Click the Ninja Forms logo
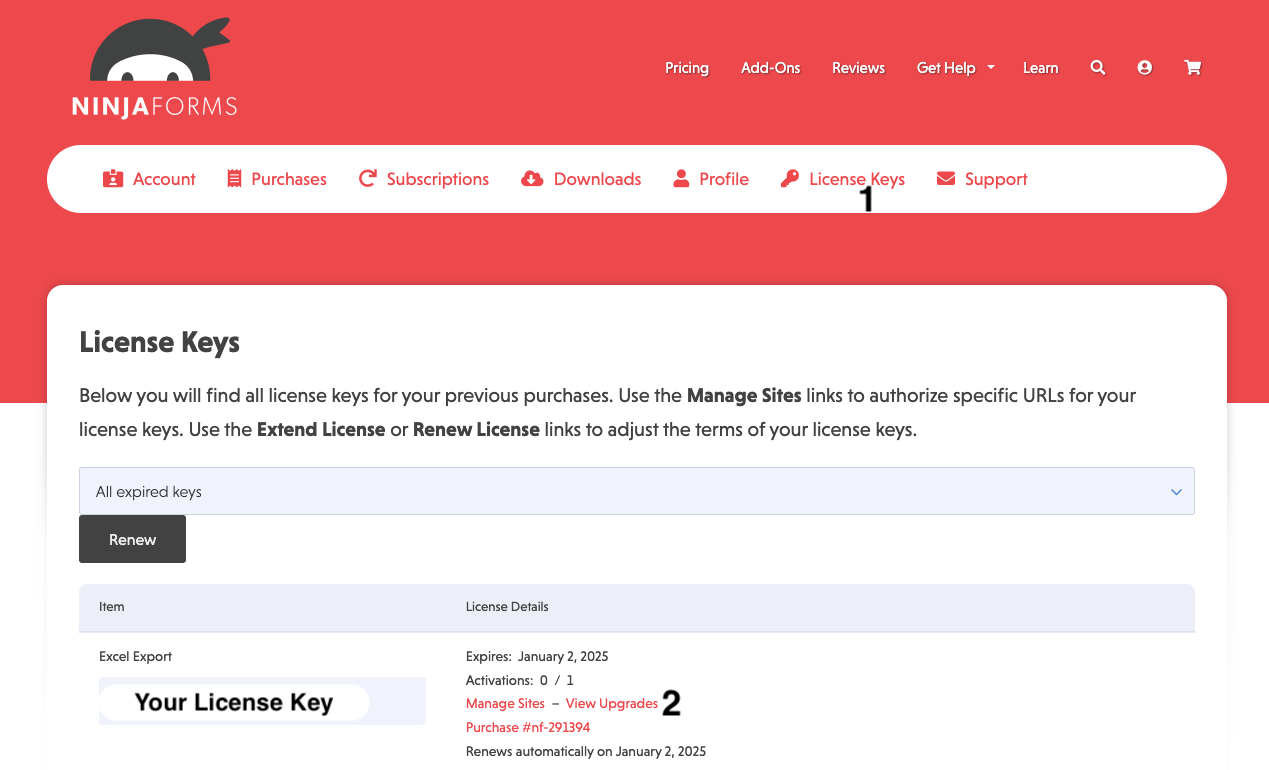This screenshot has width=1269, height=770. [x=154, y=66]
